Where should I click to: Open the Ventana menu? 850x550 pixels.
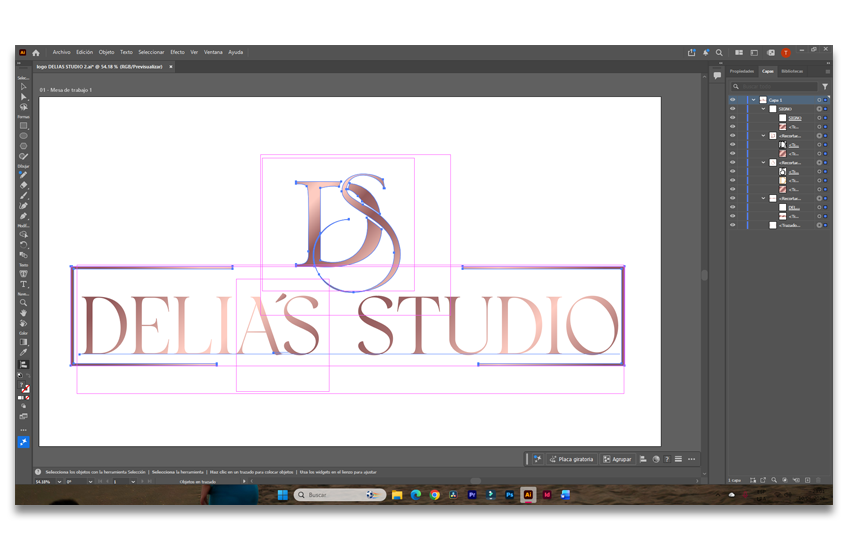pos(213,53)
